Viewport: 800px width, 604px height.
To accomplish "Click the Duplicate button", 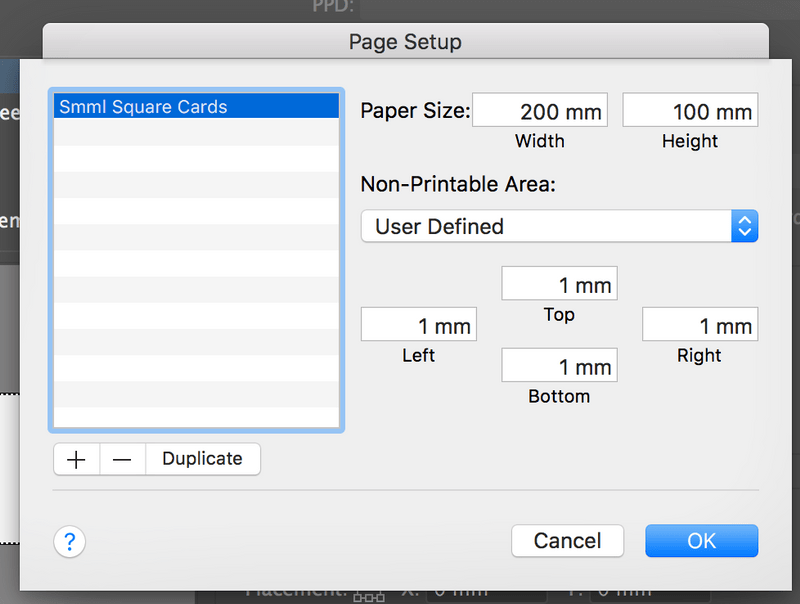I will click(x=202, y=458).
